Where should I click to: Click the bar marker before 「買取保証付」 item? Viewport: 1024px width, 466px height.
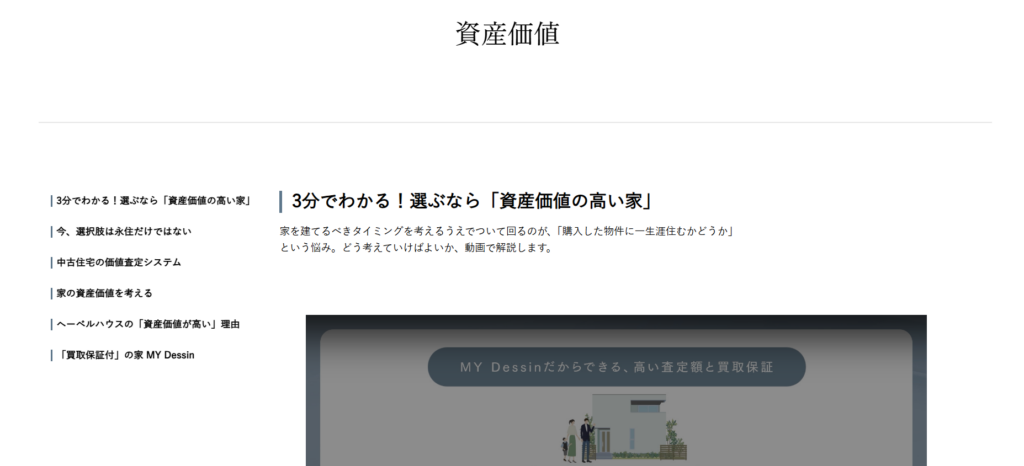pos(51,356)
